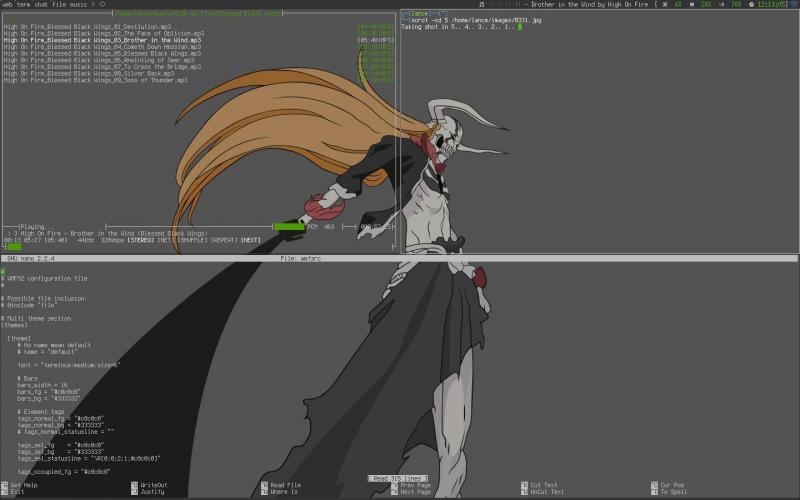Click the bars_bg color value line

pos(49,398)
